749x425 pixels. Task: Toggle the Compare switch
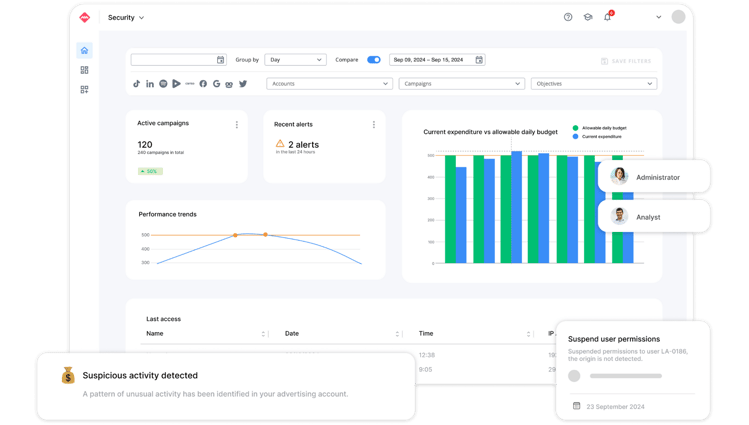coord(374,60)
